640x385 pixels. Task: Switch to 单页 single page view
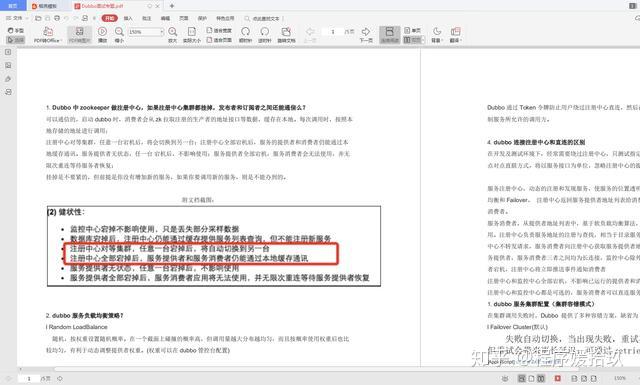pos(412,31)
